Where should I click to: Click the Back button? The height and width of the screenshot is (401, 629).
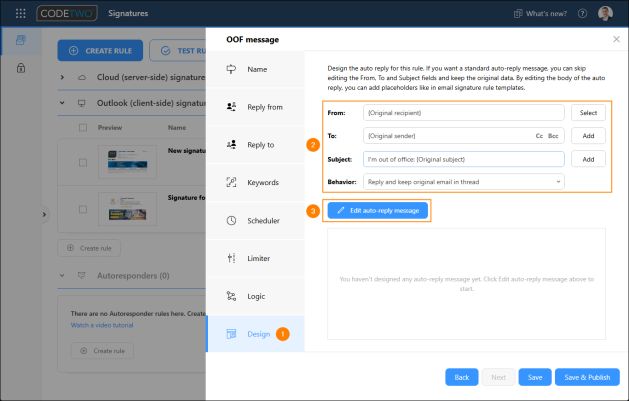(462, 377)
